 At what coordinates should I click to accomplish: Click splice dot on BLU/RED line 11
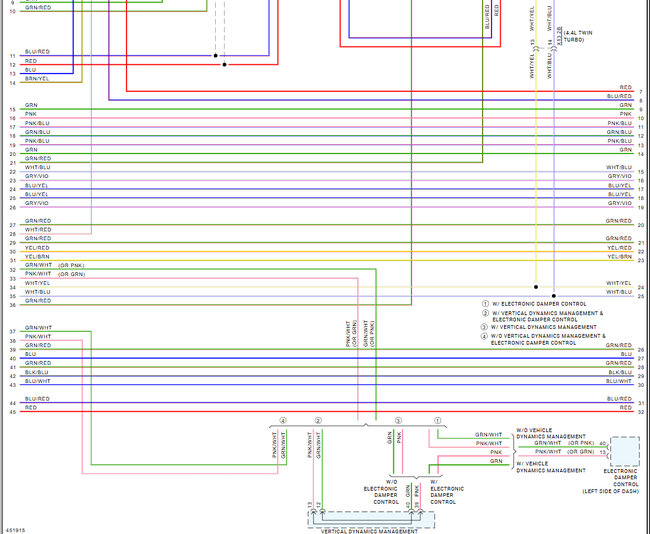click(x=216, y=56)
